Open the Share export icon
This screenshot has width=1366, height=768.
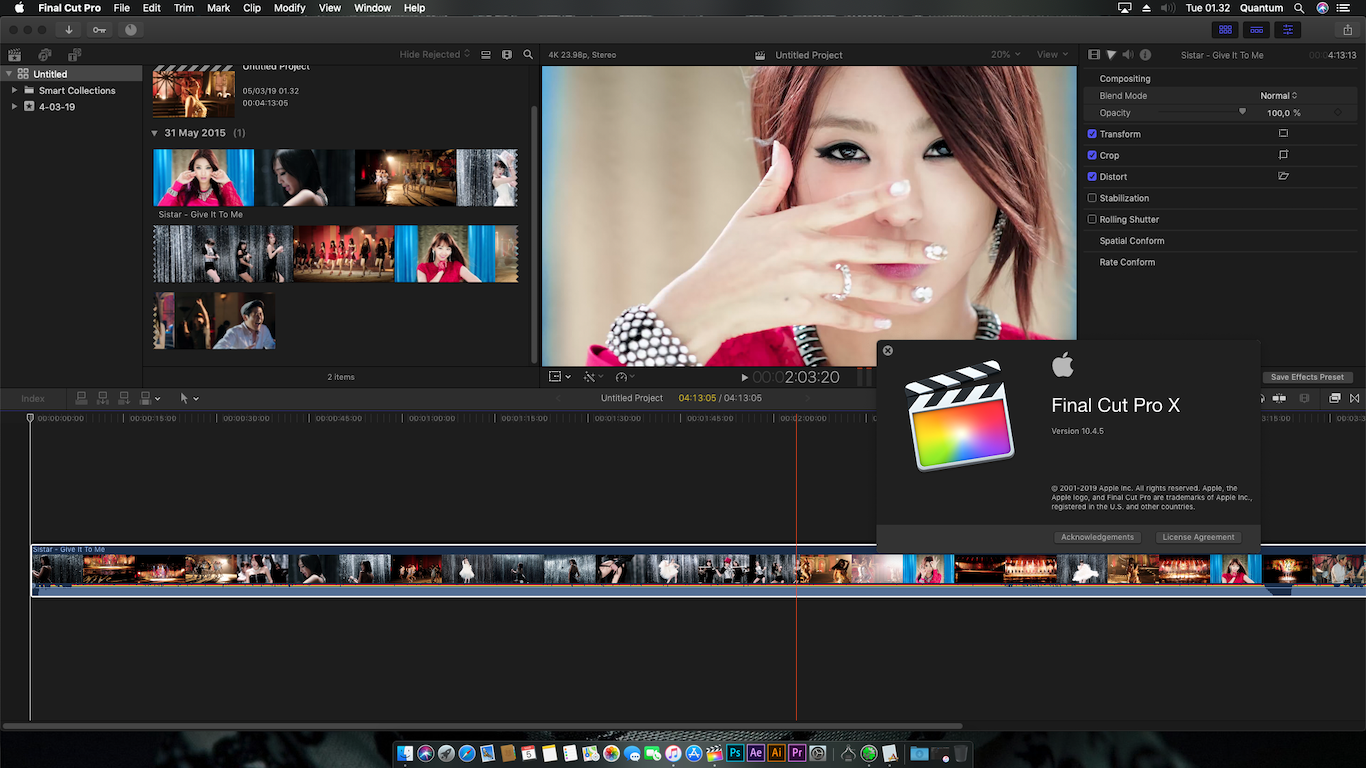click(x=1347, y=30)
